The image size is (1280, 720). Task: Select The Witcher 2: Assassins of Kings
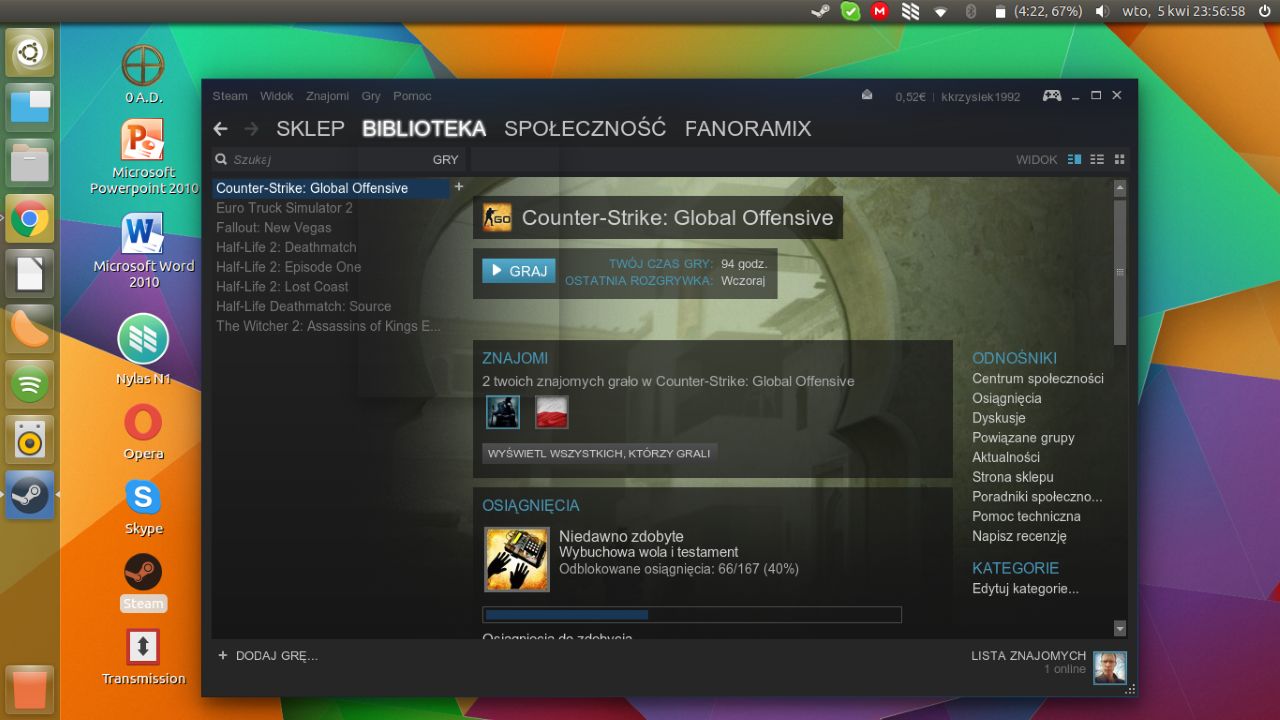[x=331, y=326]
